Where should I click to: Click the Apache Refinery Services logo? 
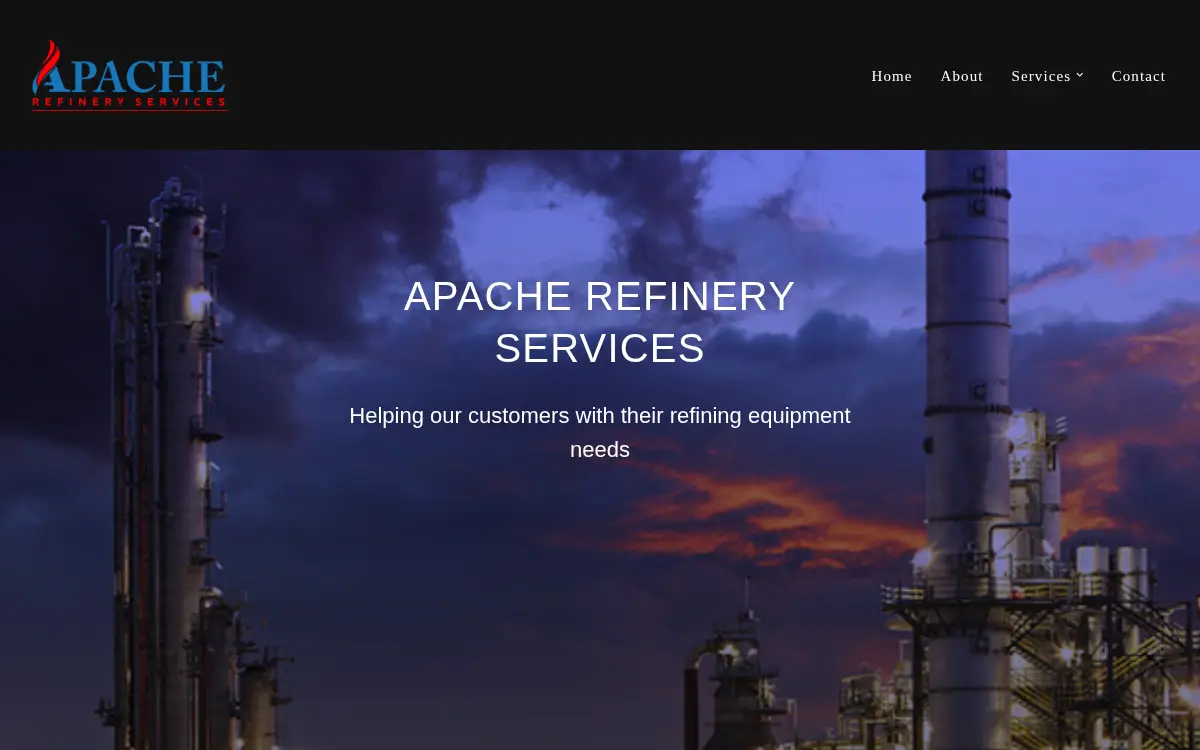tap(129, 75)
